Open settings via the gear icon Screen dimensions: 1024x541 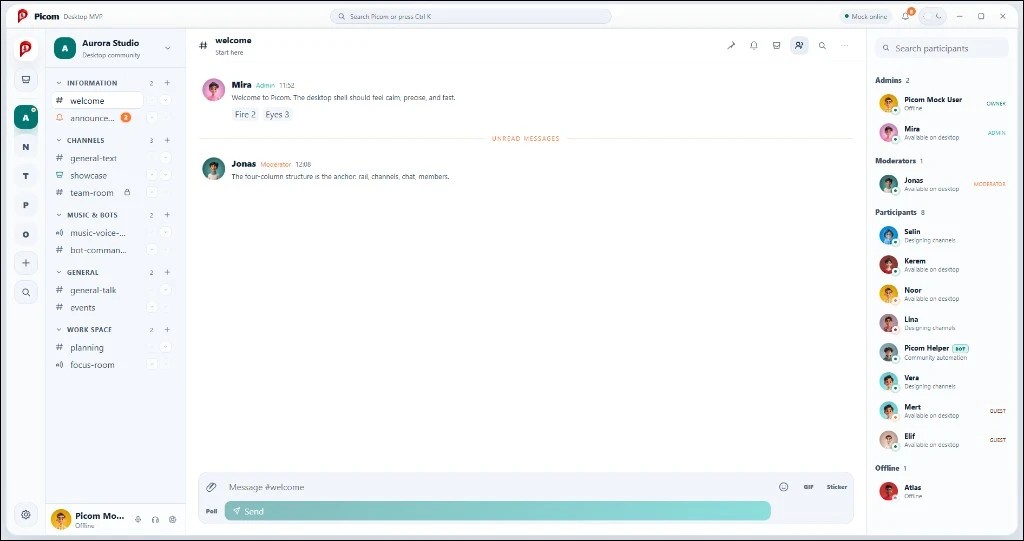click(25, 514)
